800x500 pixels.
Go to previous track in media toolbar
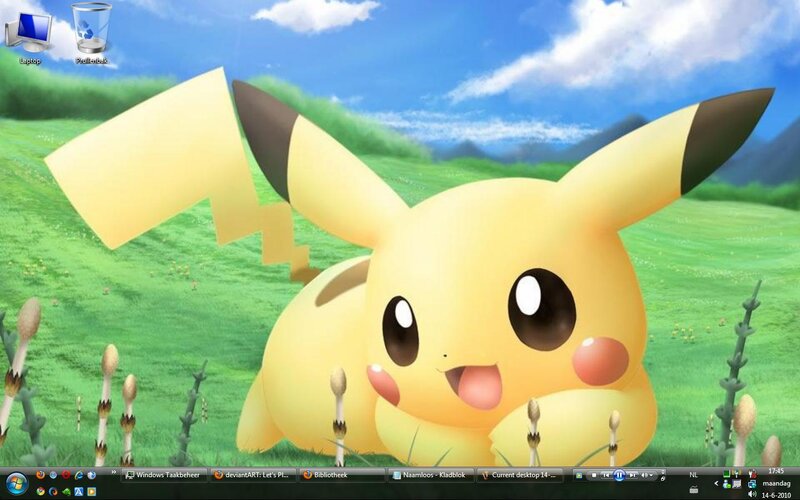point(606,475)
